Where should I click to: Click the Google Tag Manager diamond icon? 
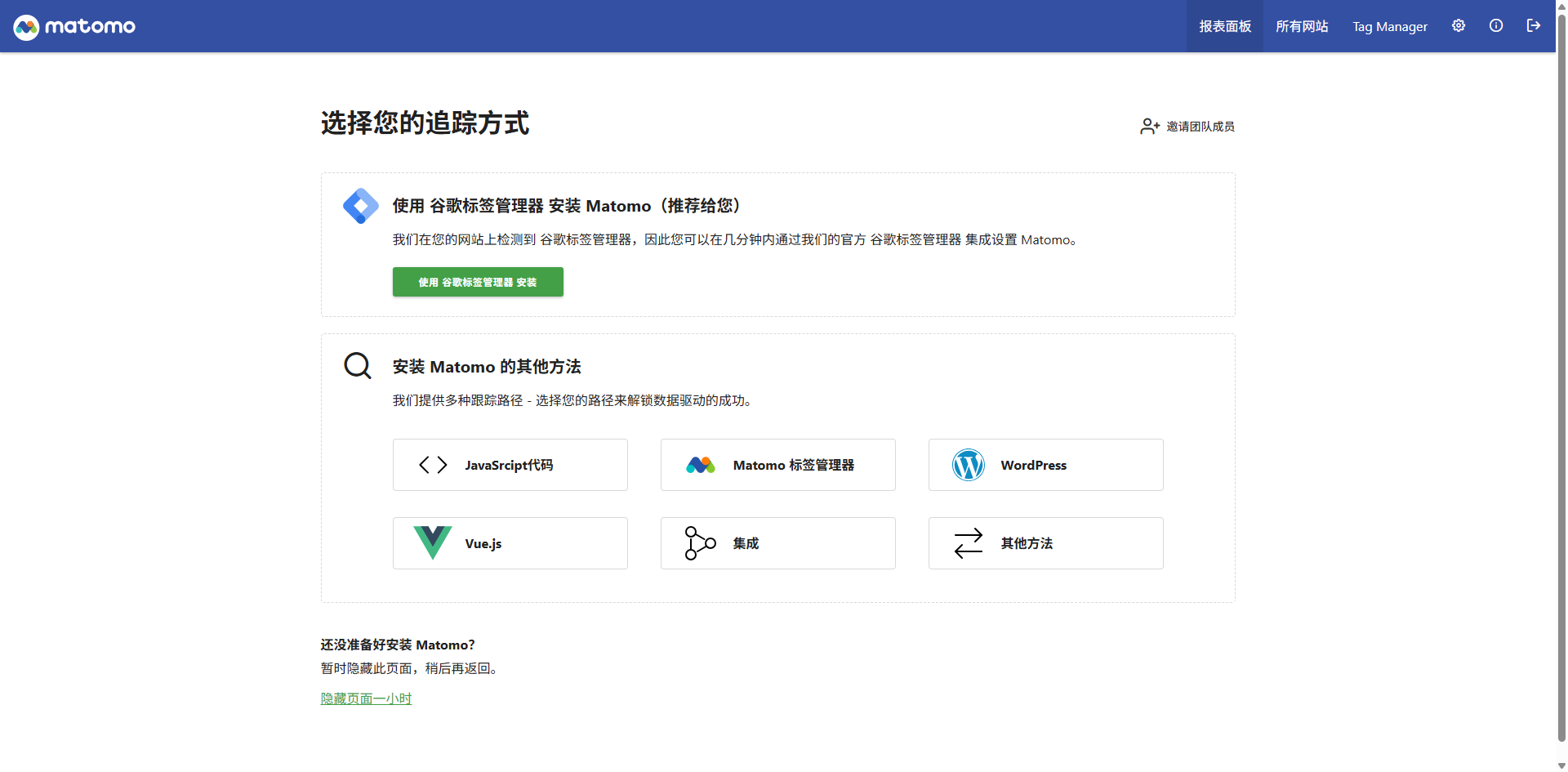click(x=360, y=206)
